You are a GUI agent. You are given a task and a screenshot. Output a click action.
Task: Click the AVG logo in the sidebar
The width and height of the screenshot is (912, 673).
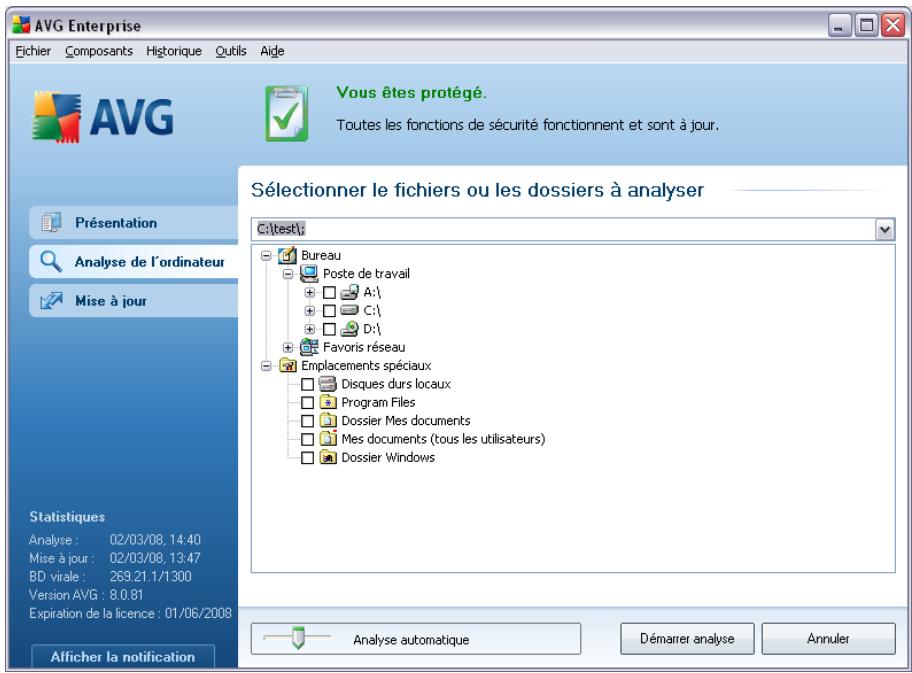103,116
